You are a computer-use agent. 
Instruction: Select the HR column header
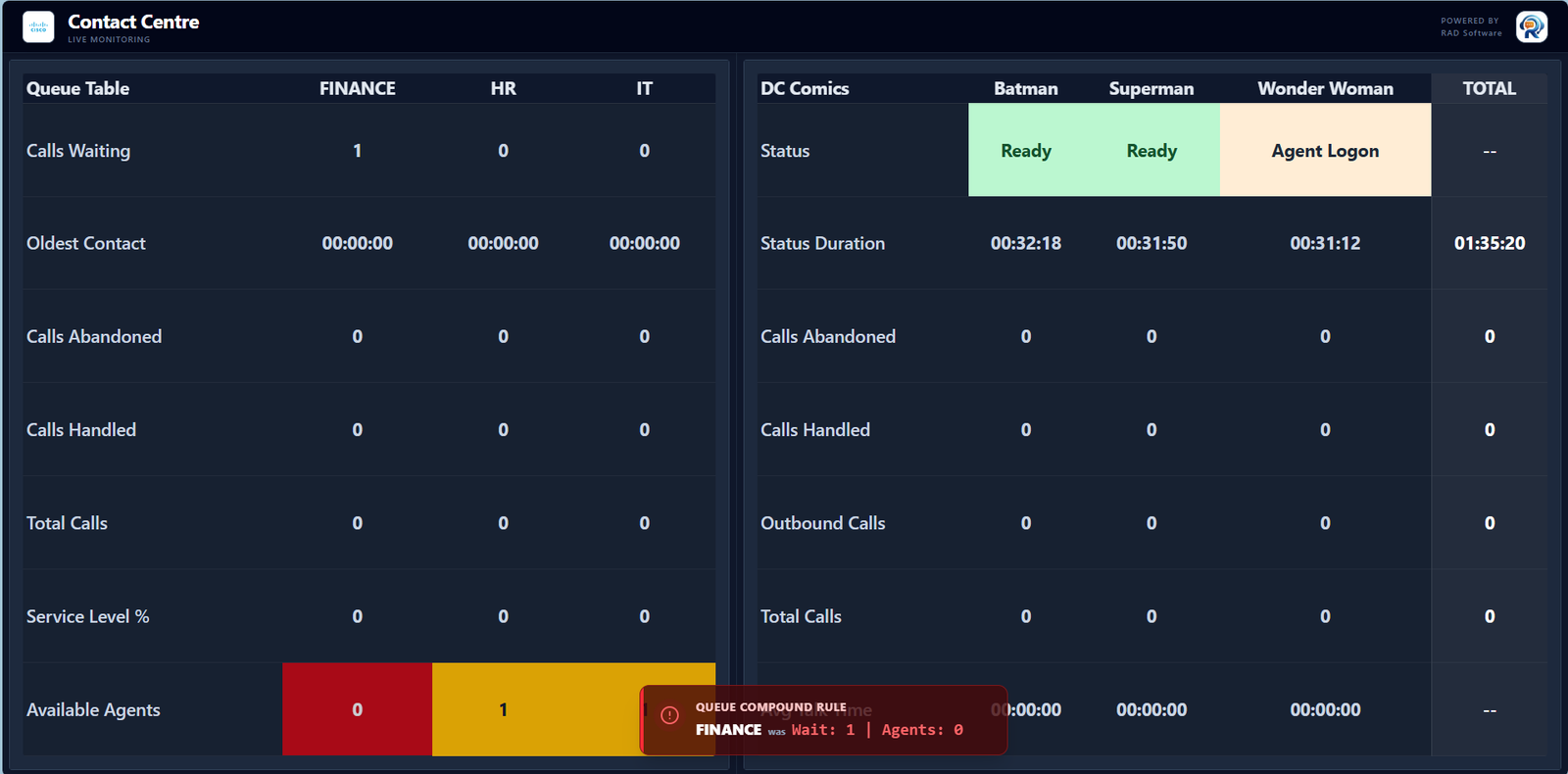[x=503, y=88]
